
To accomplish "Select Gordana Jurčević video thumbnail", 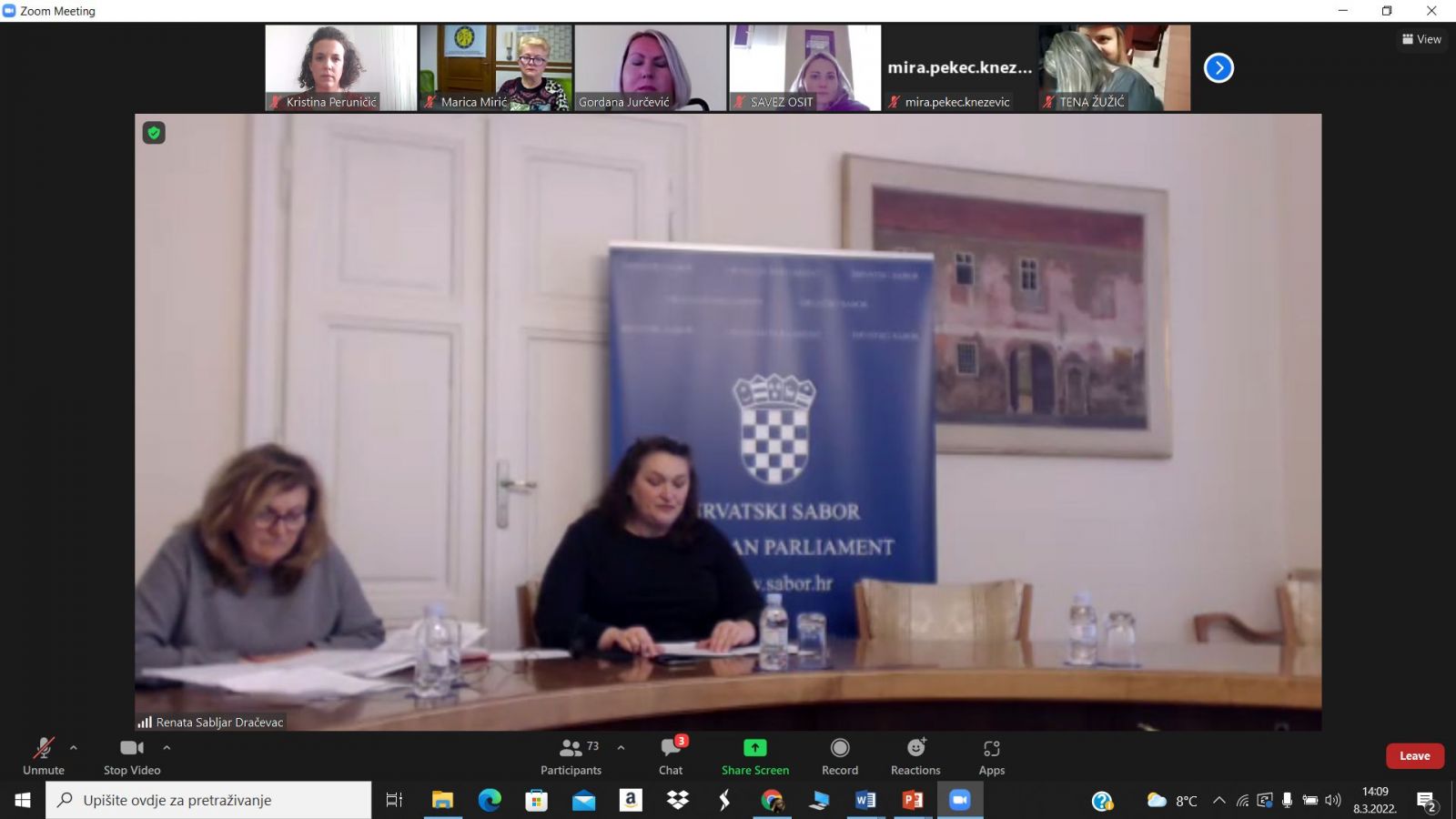I will [x=651, y=67].
